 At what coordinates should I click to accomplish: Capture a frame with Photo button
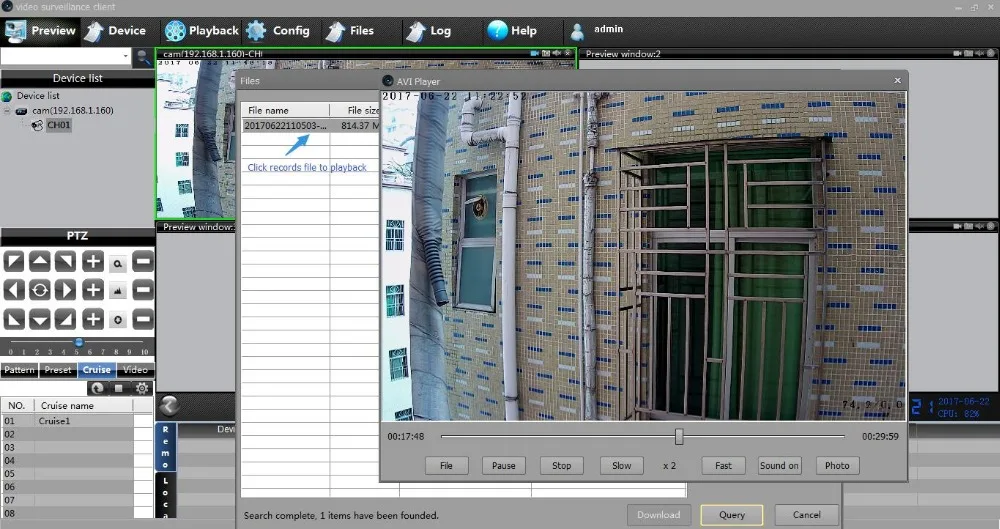point(837,466)
